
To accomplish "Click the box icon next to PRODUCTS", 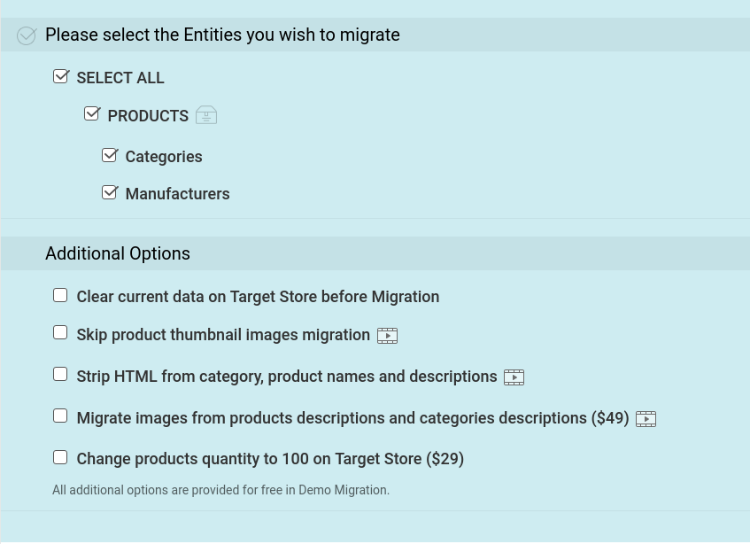I will pyautogui.click(x=206, y=115).
